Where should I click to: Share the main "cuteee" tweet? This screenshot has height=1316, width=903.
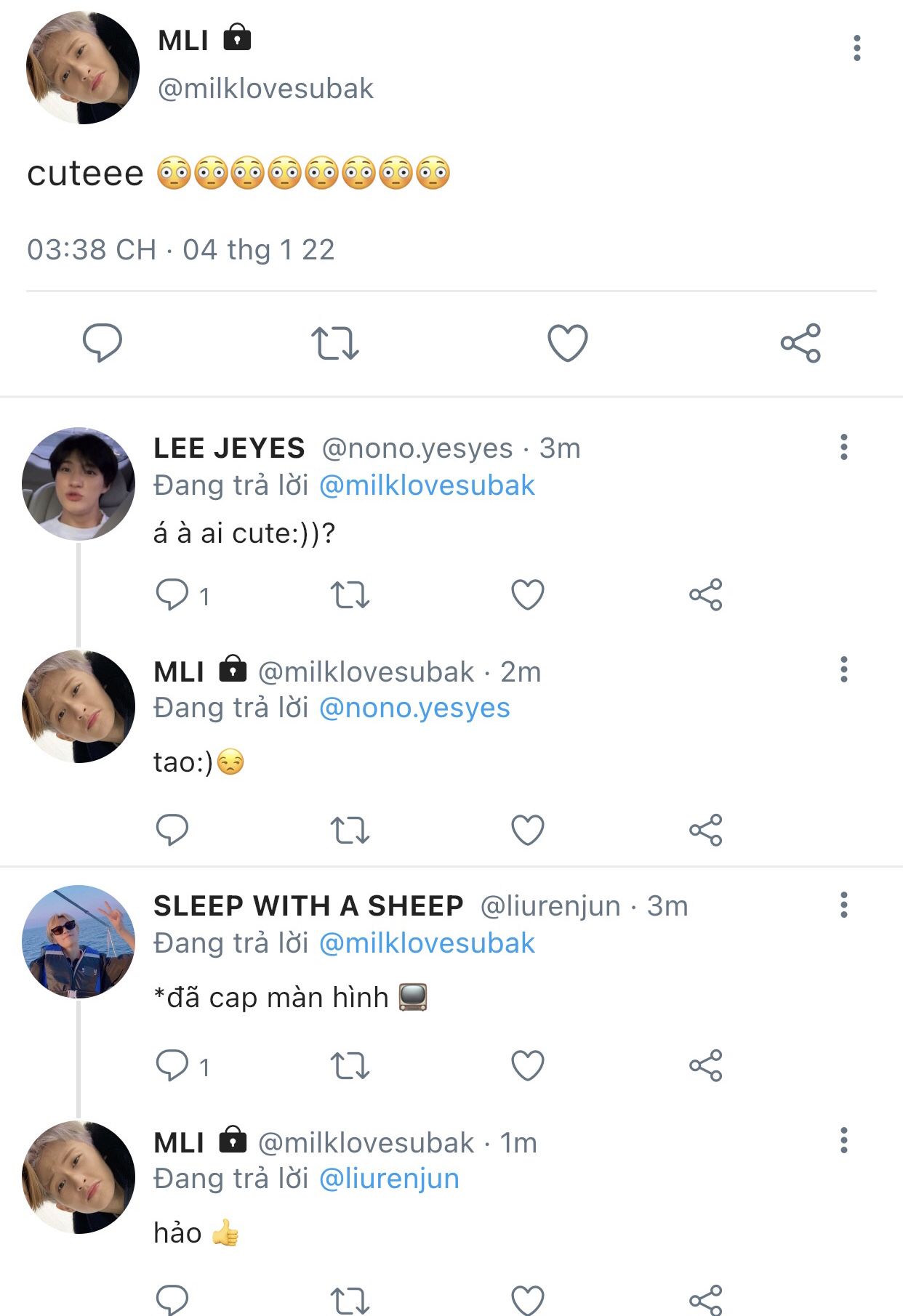(800, 343)
